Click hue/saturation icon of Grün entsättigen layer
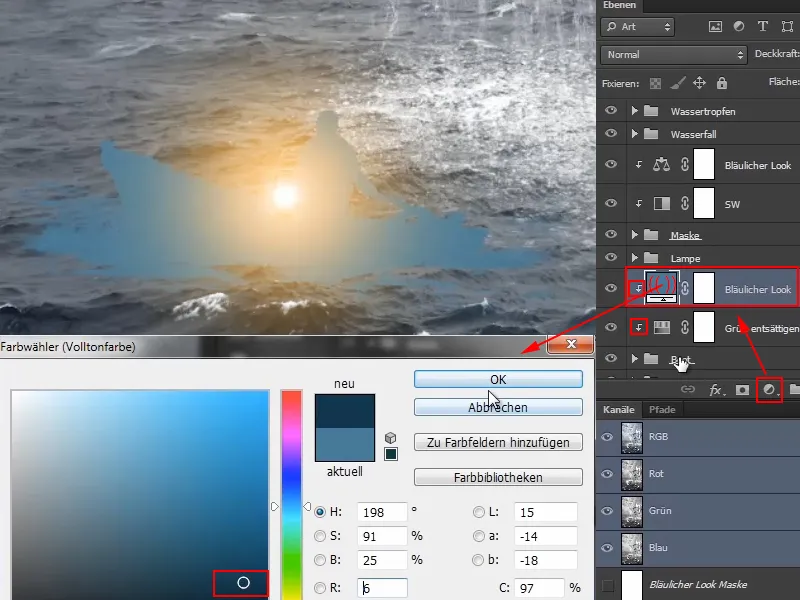800x600 pixels. 662,328
